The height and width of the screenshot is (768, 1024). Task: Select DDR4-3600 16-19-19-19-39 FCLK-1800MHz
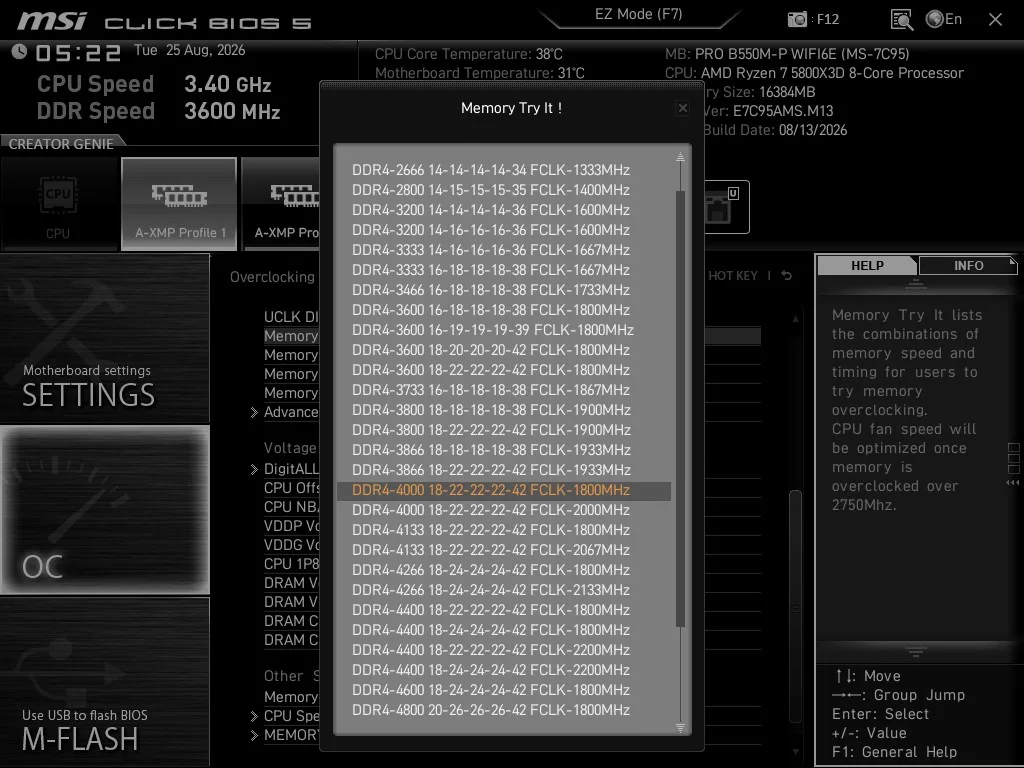point(492,330)
